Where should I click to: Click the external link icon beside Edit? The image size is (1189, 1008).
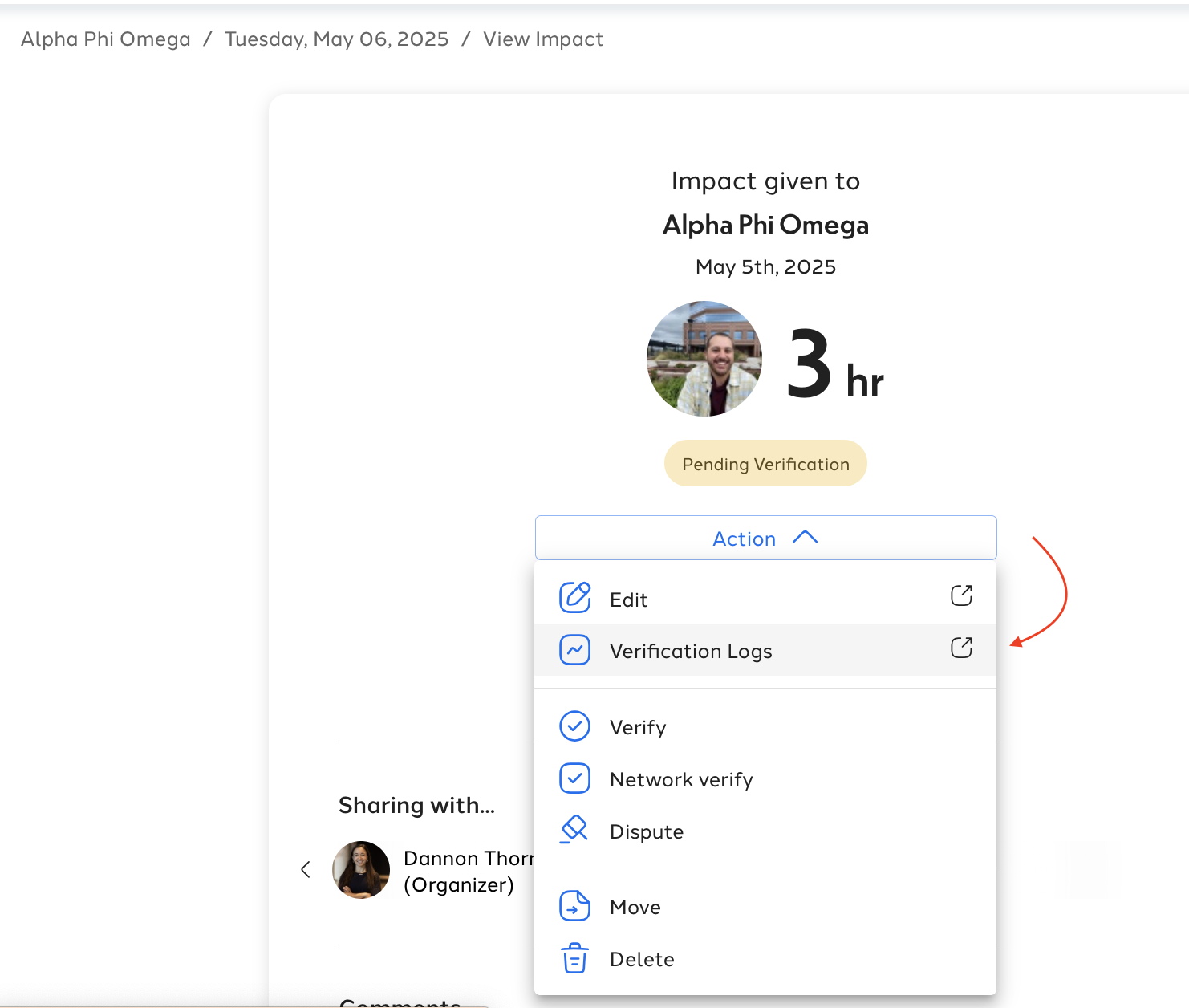(961, 595)
